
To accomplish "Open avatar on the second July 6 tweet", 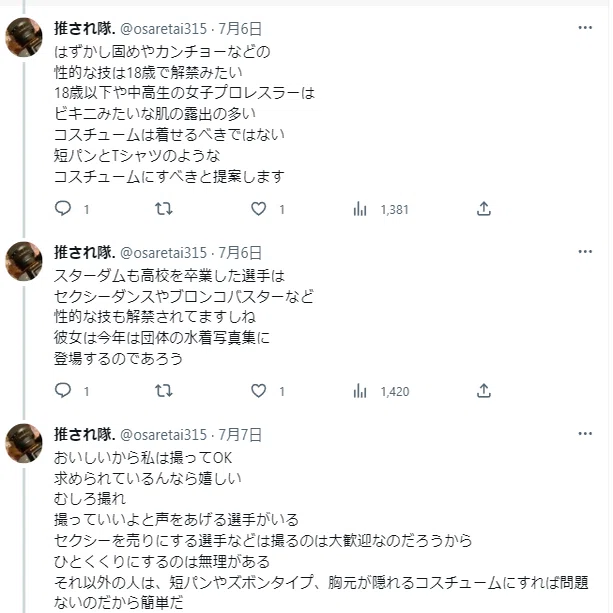I will (x=24, y=262).
